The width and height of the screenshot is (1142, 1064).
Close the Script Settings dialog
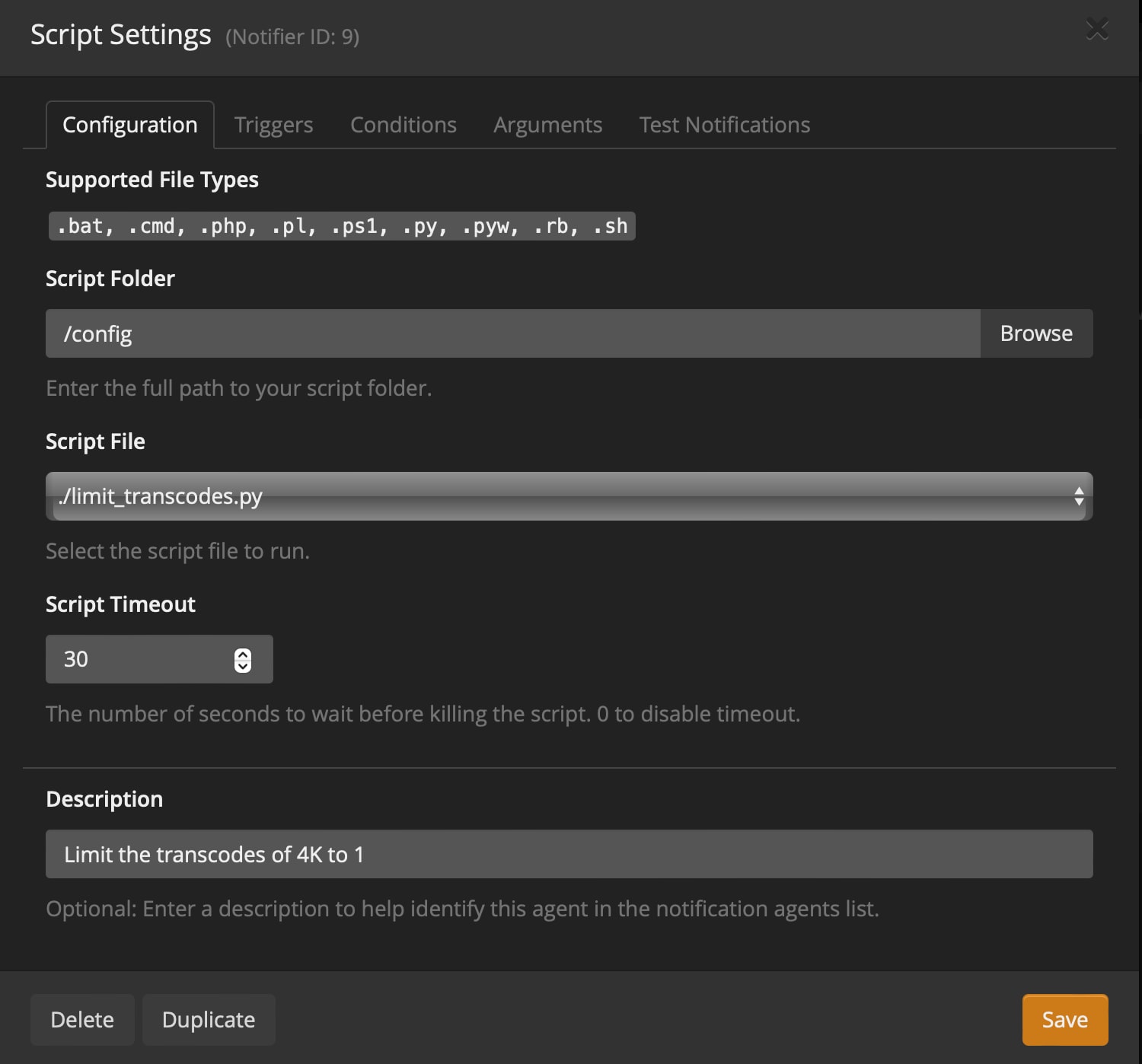pyautogui.click(x=1096, y=30)
